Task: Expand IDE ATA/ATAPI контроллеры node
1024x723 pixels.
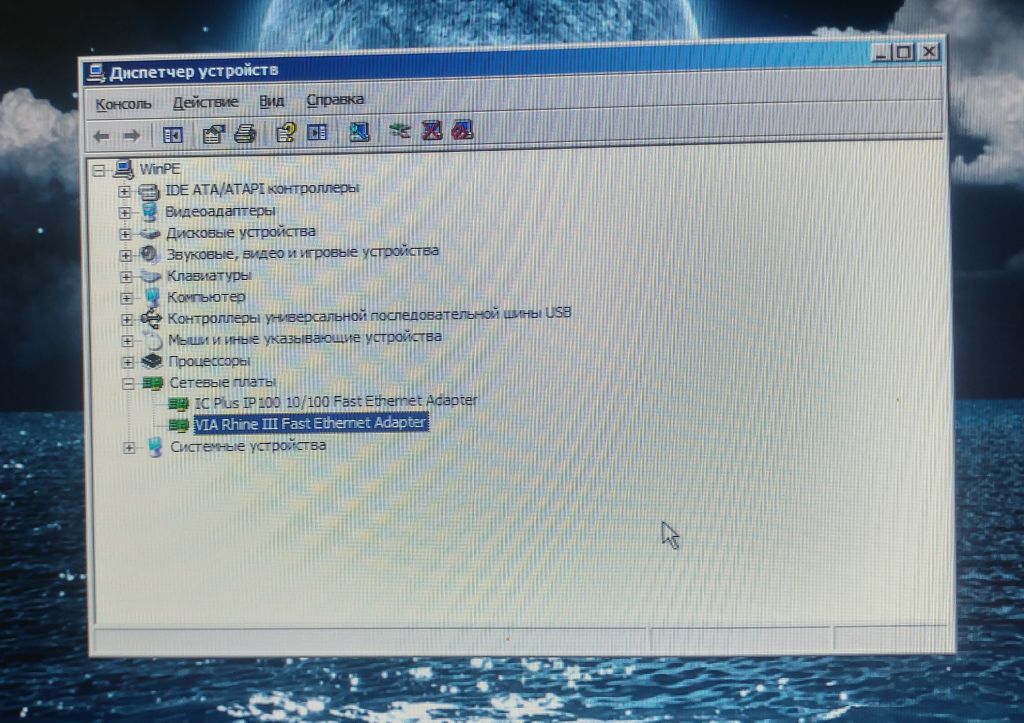Action: pos(124,191)
